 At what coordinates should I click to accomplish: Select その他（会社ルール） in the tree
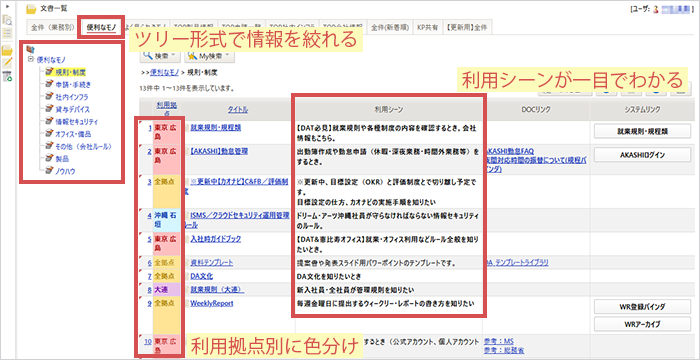(83, 146)
